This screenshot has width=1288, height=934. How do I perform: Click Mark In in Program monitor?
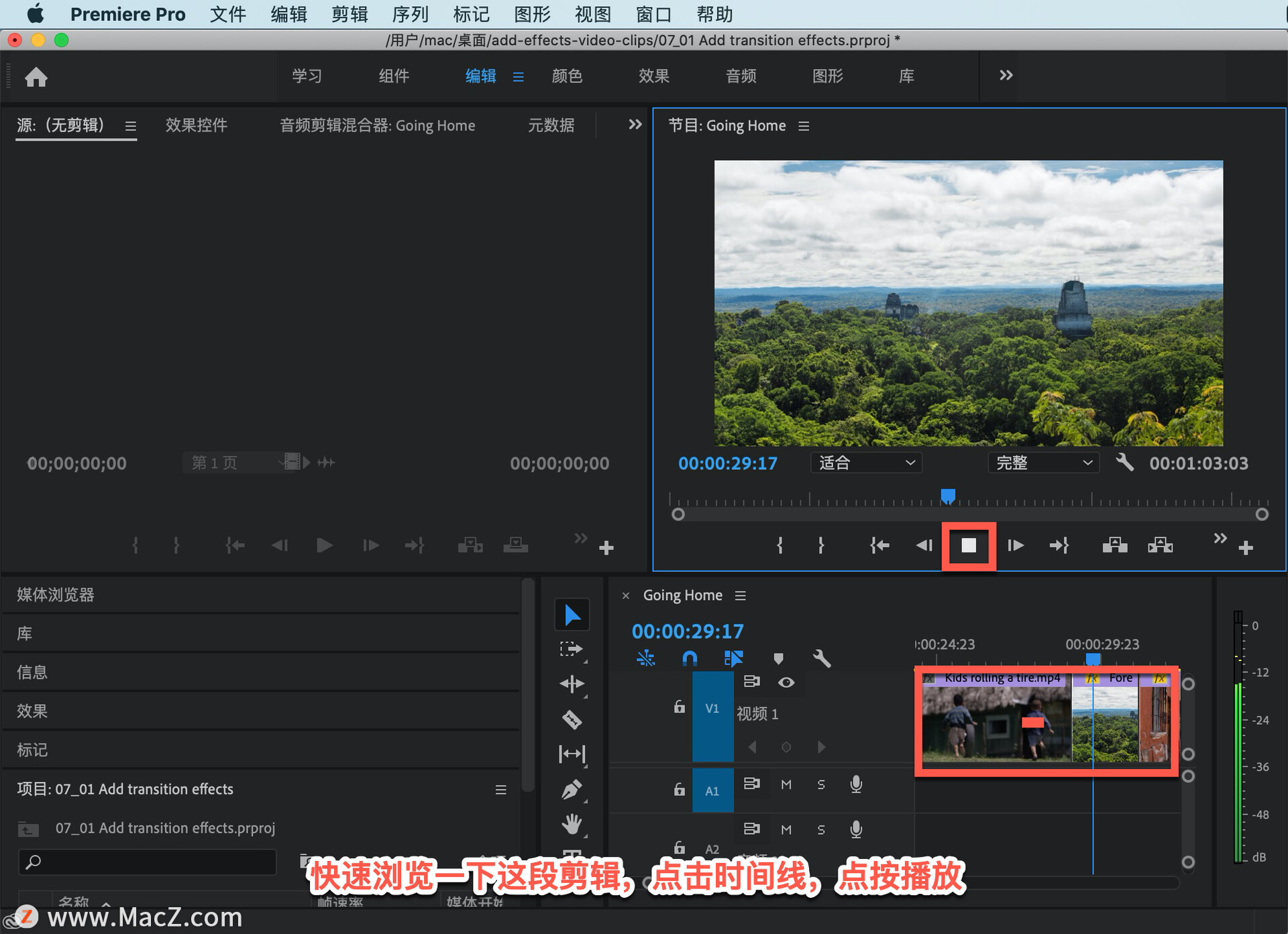(780, 545)
